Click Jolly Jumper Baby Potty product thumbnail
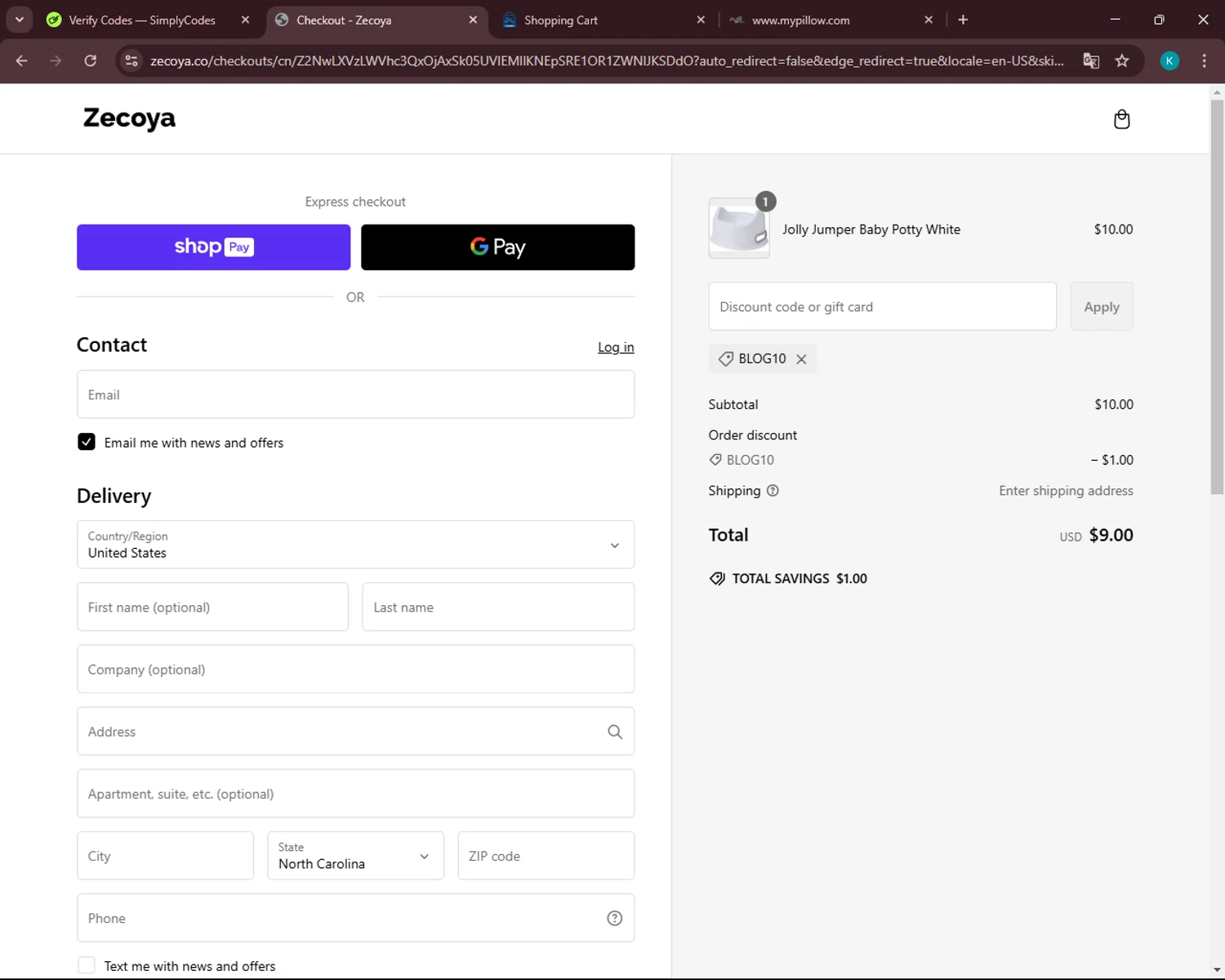 (x=739, y=229)
